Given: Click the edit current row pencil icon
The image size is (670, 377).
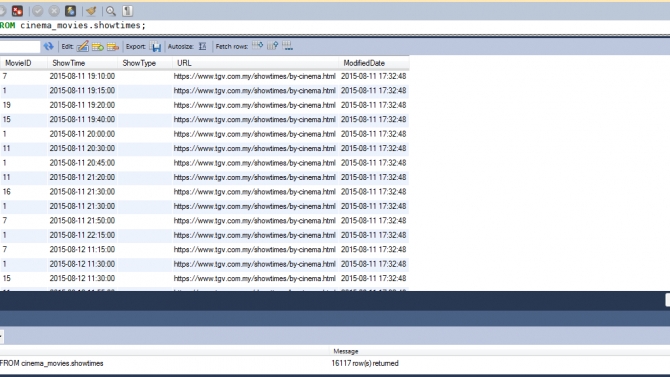Looking at the screenshot, I should pos(82,46).
